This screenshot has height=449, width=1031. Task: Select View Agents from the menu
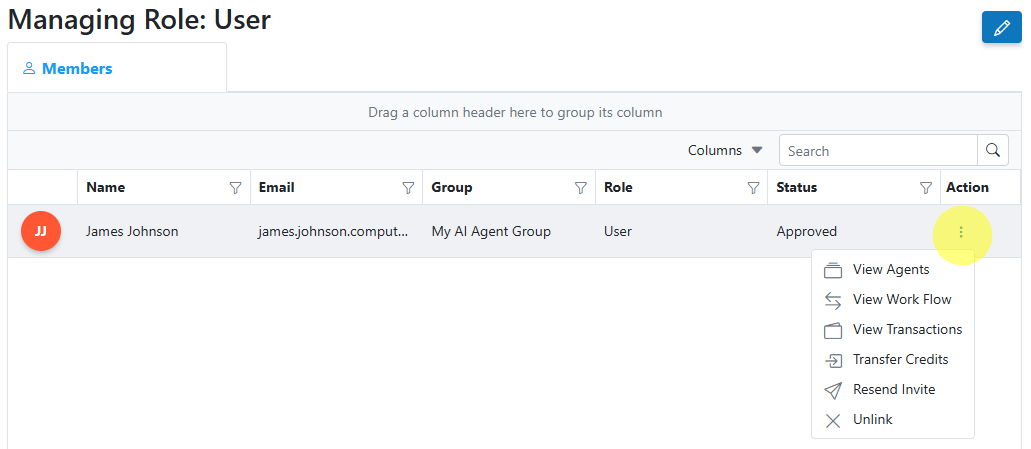892,270
